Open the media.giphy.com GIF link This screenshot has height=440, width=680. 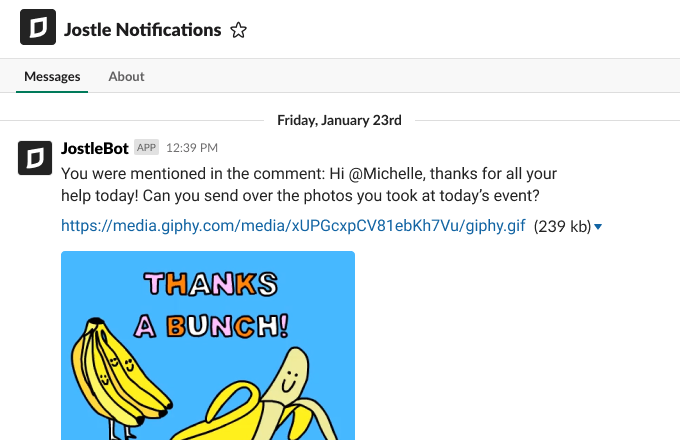coord(293,226)
